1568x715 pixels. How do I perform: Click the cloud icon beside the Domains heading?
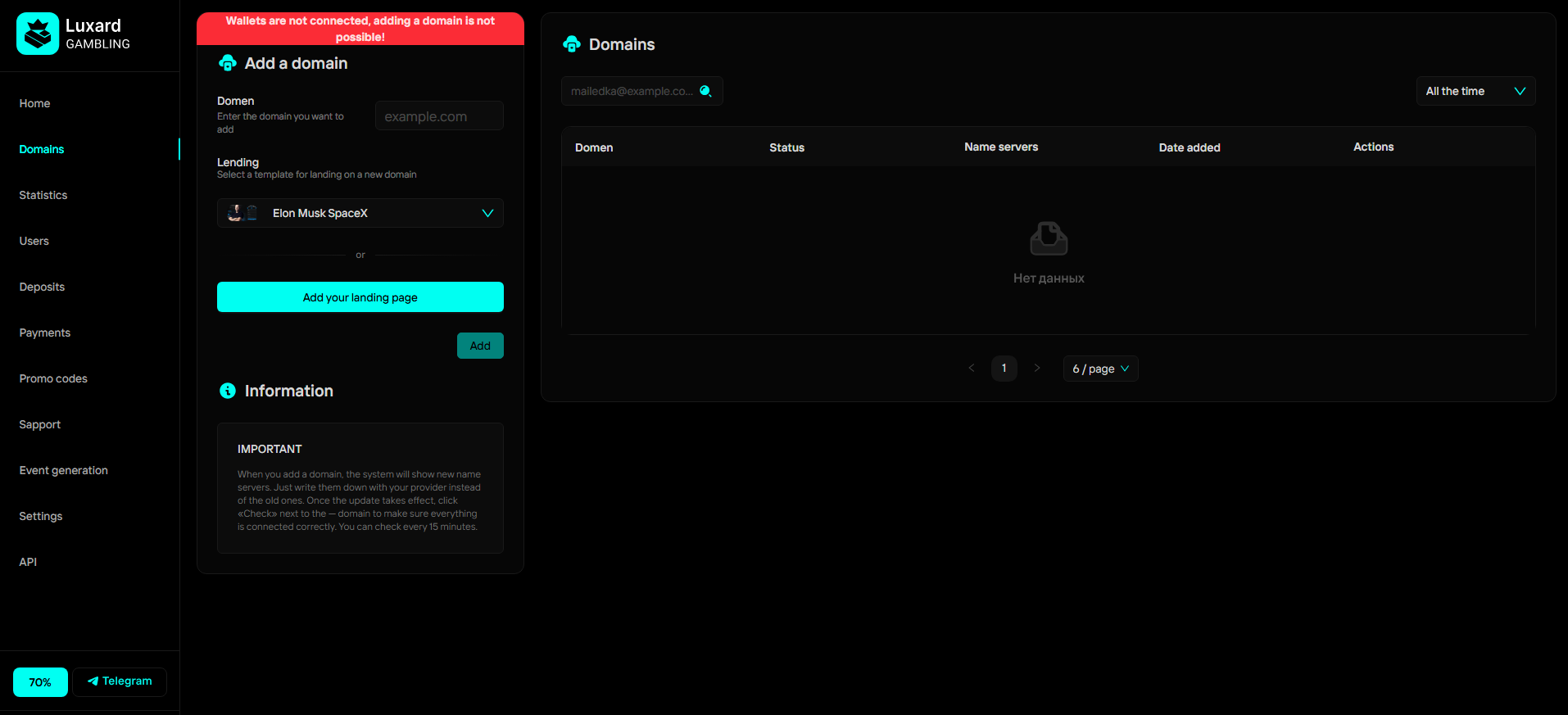(572, 44)
